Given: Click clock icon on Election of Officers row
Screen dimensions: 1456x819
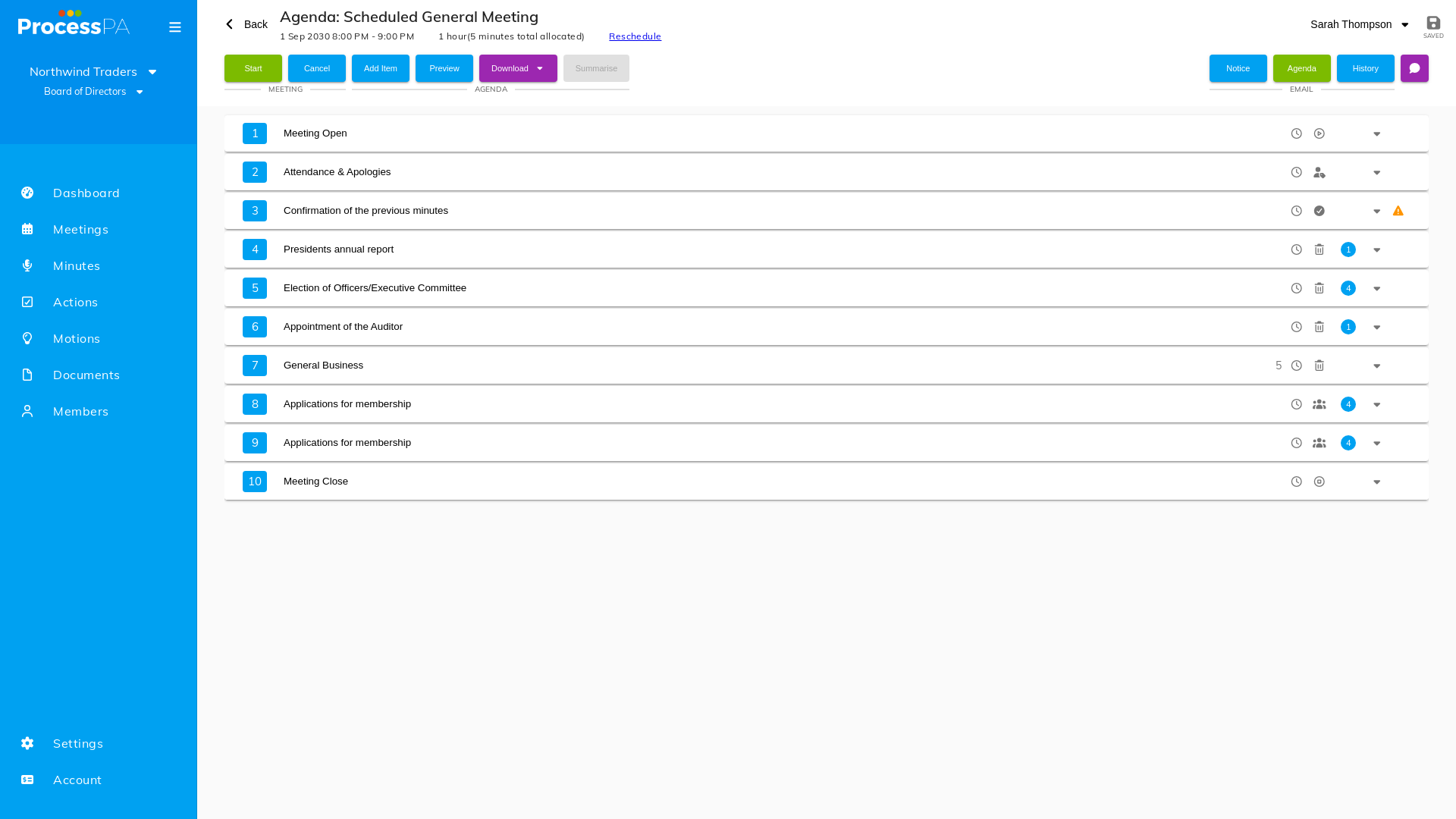Looking at the screenshot, I should [1297, 288].
